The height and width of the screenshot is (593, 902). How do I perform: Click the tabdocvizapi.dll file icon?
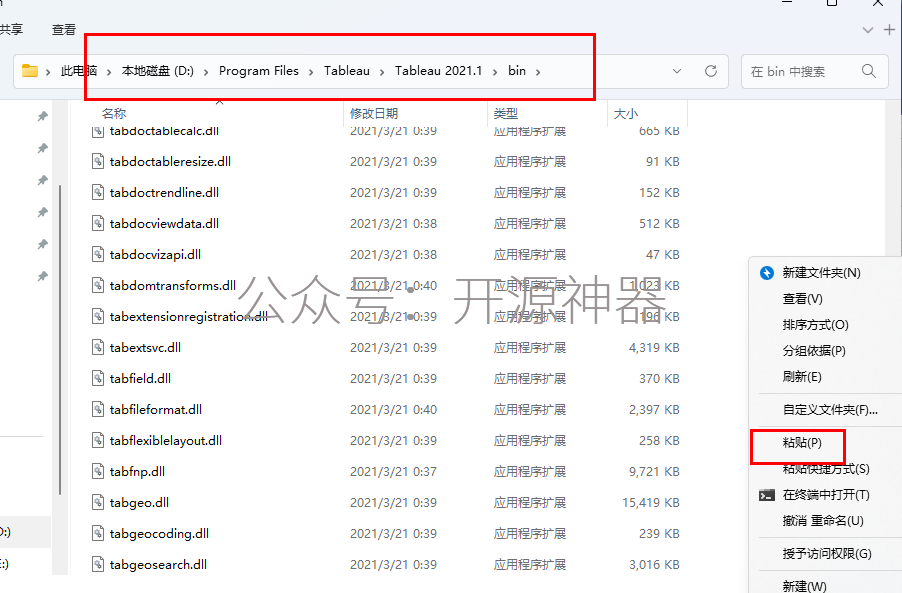(98, 255)
